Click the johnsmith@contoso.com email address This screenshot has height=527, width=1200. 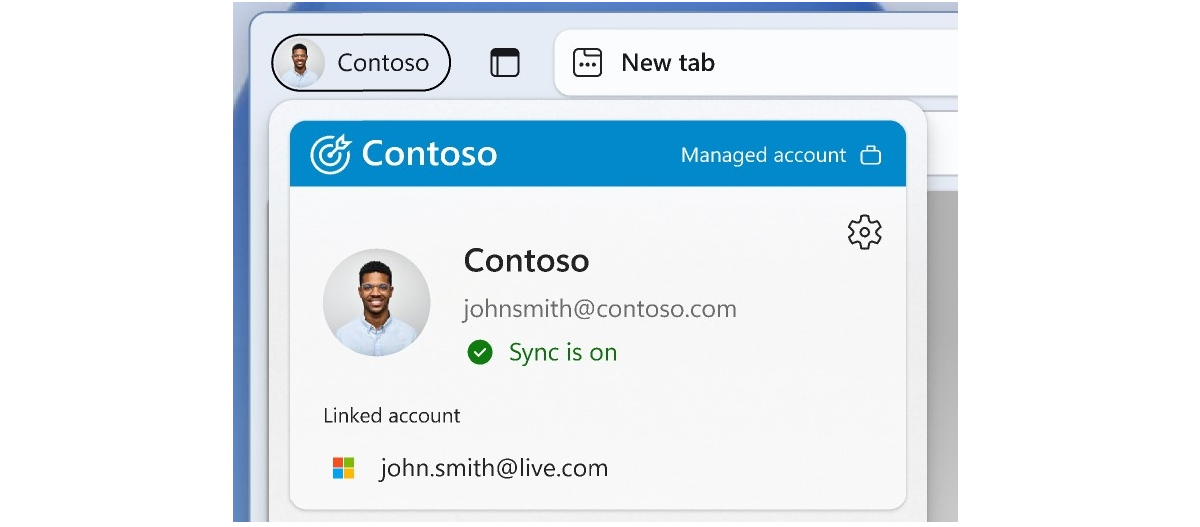600,309
